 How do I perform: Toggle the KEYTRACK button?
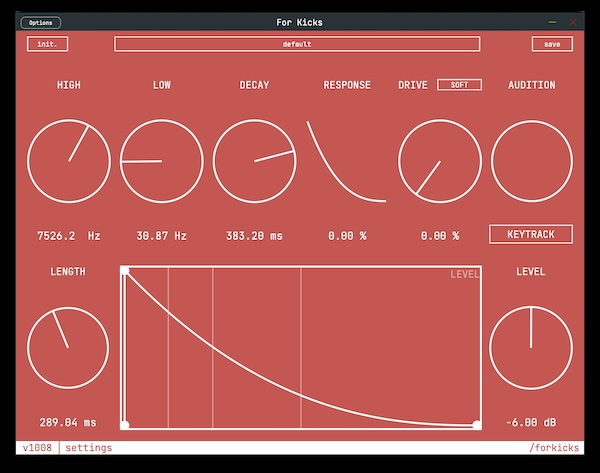[531, 234]
